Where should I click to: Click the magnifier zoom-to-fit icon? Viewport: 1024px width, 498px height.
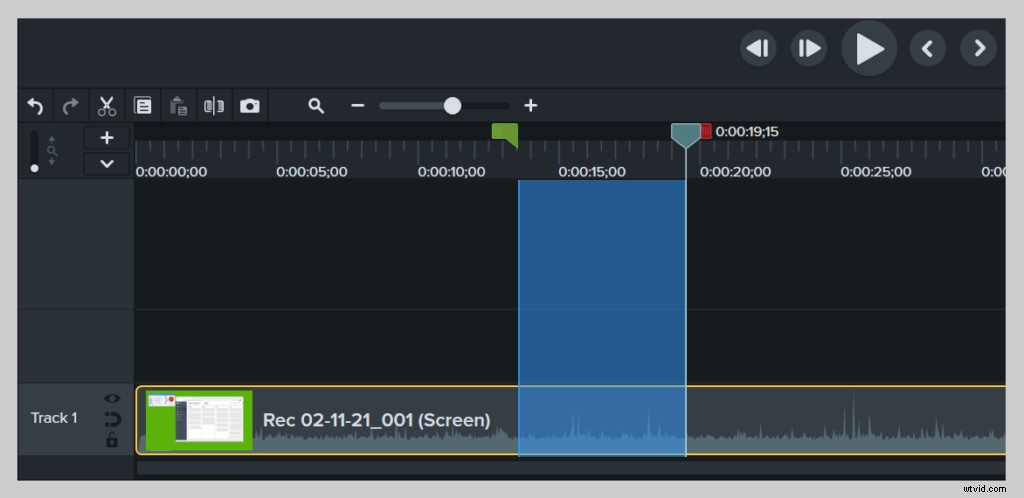coord(316,105)
